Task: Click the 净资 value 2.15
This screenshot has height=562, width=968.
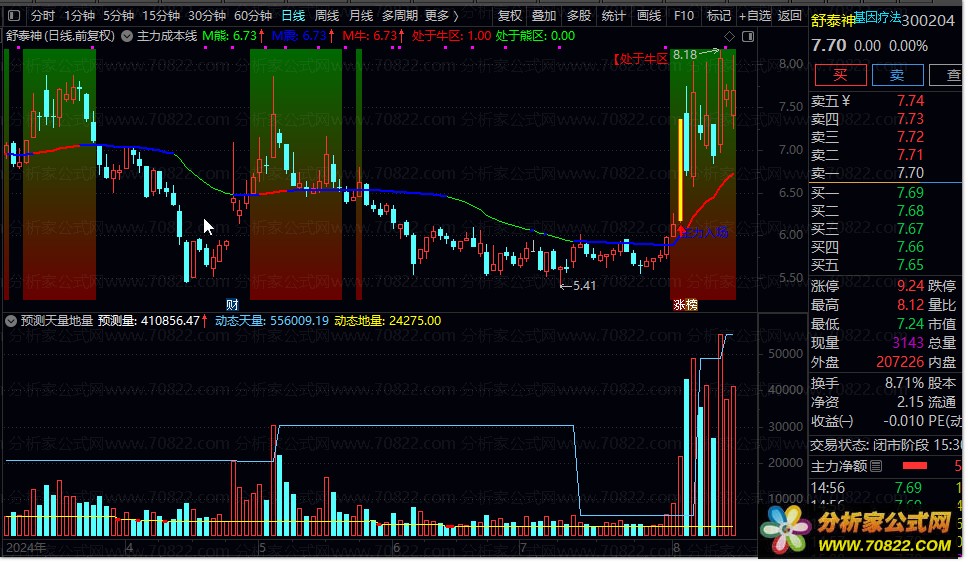Action: pyautogui.click(x=910, y=403)
